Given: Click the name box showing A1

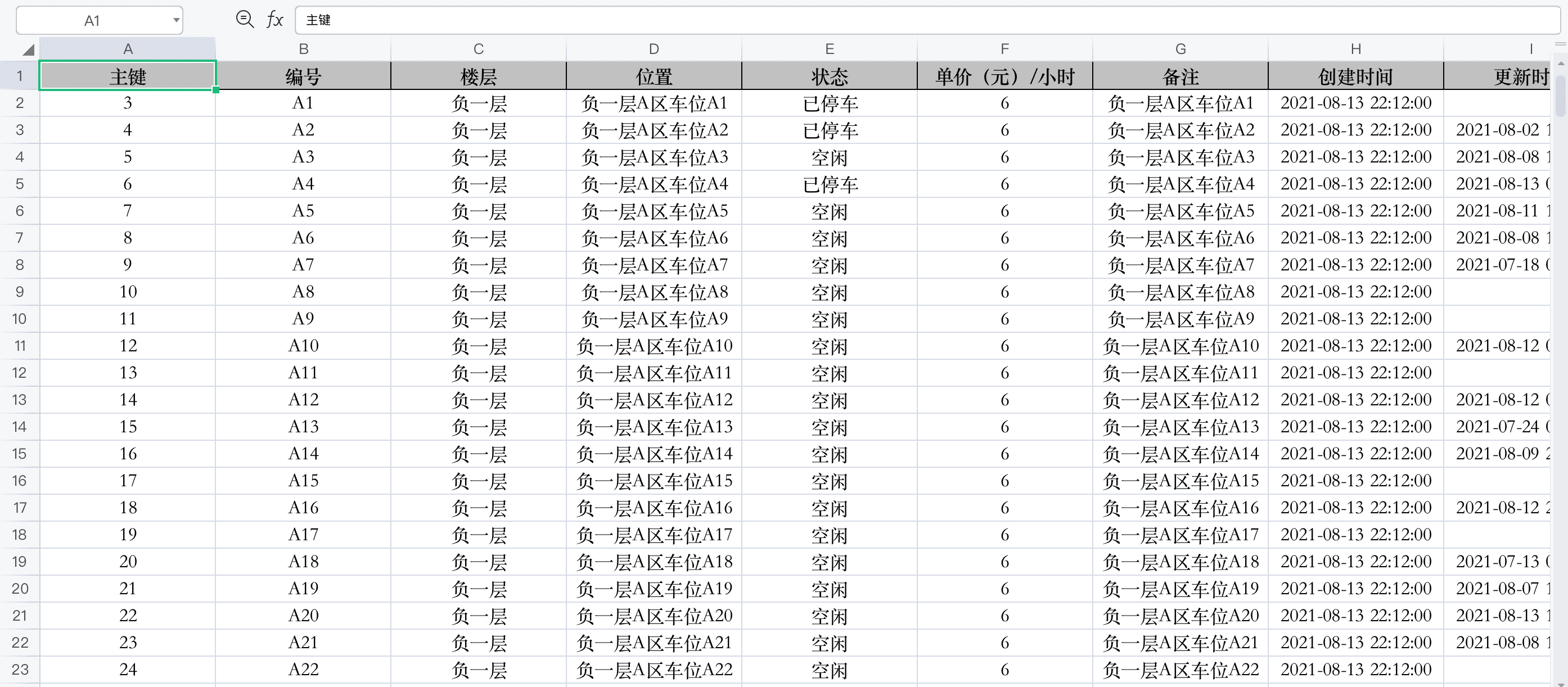Looking at the screenshot, I should click(91, 21).
